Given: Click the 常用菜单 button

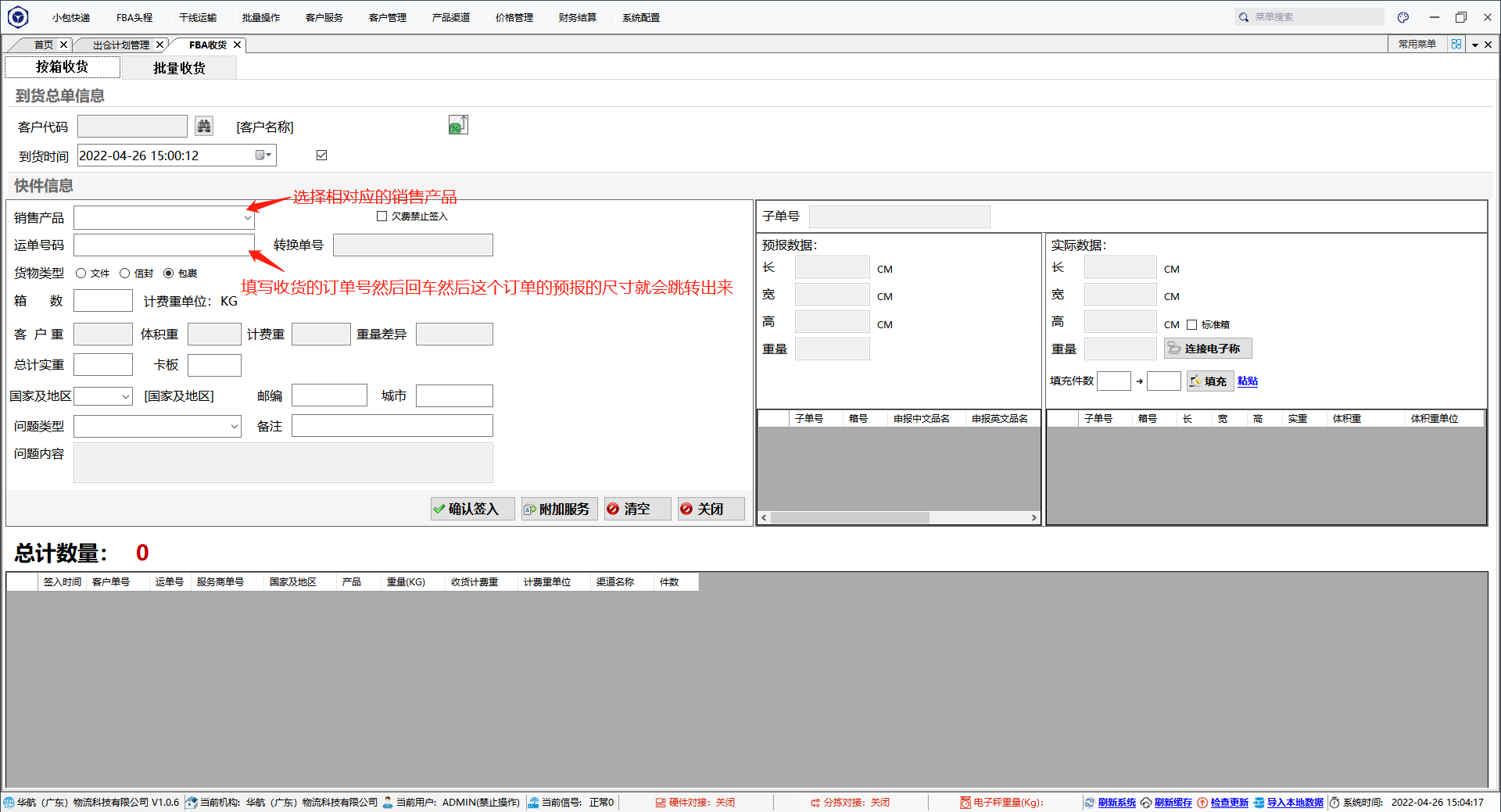Looking at the screenshot, I should (x=1417, y=45).
